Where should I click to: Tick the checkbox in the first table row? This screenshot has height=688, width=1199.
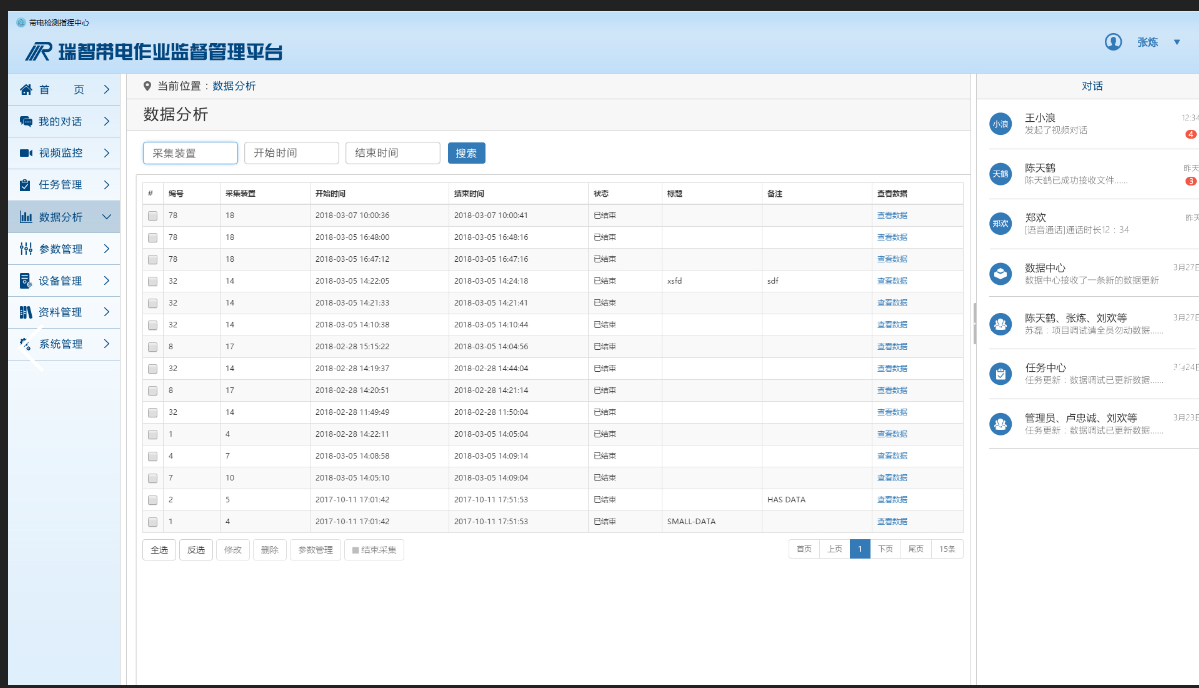(153, 215)
